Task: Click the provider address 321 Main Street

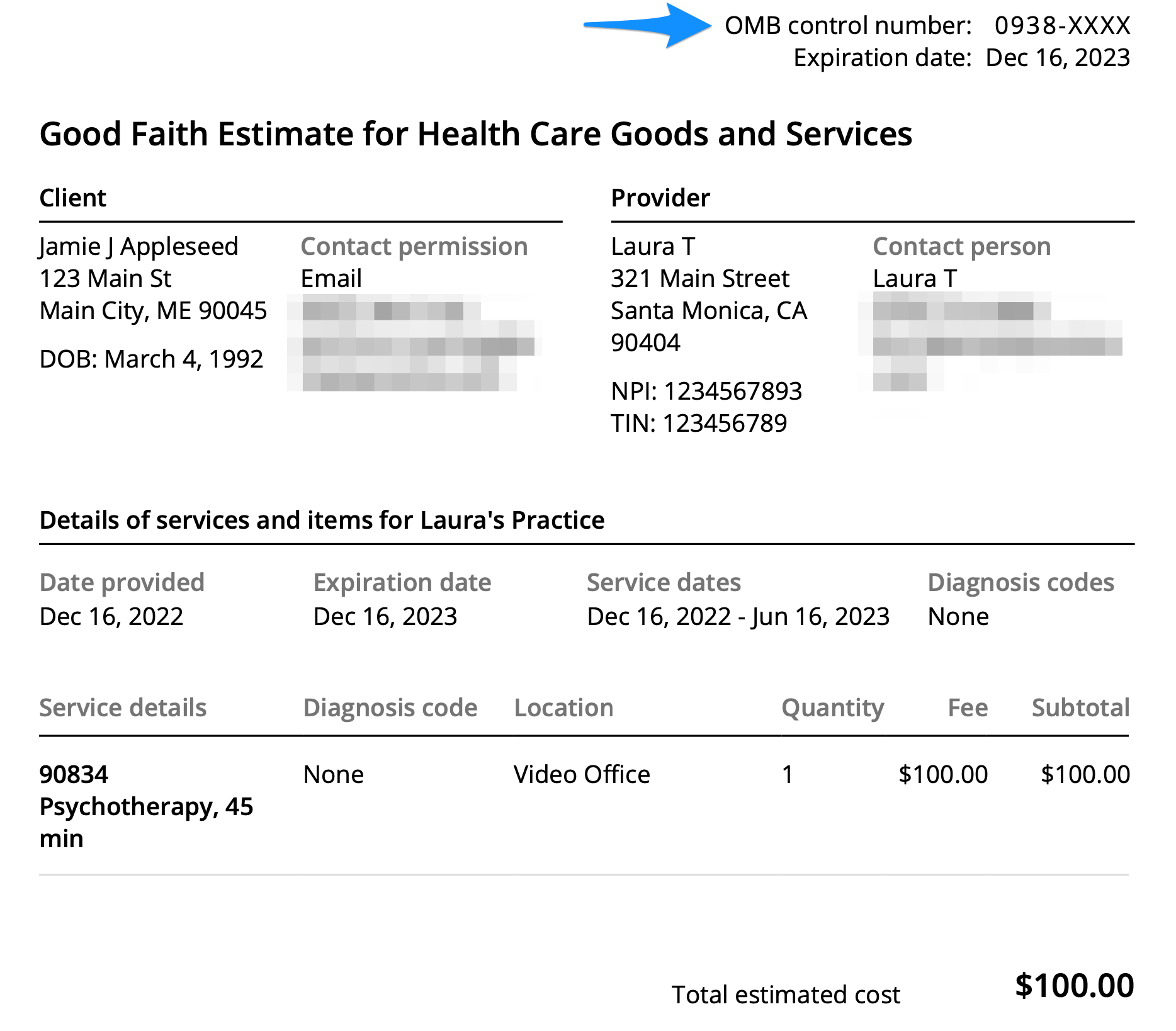Action: tap(699, 279)
